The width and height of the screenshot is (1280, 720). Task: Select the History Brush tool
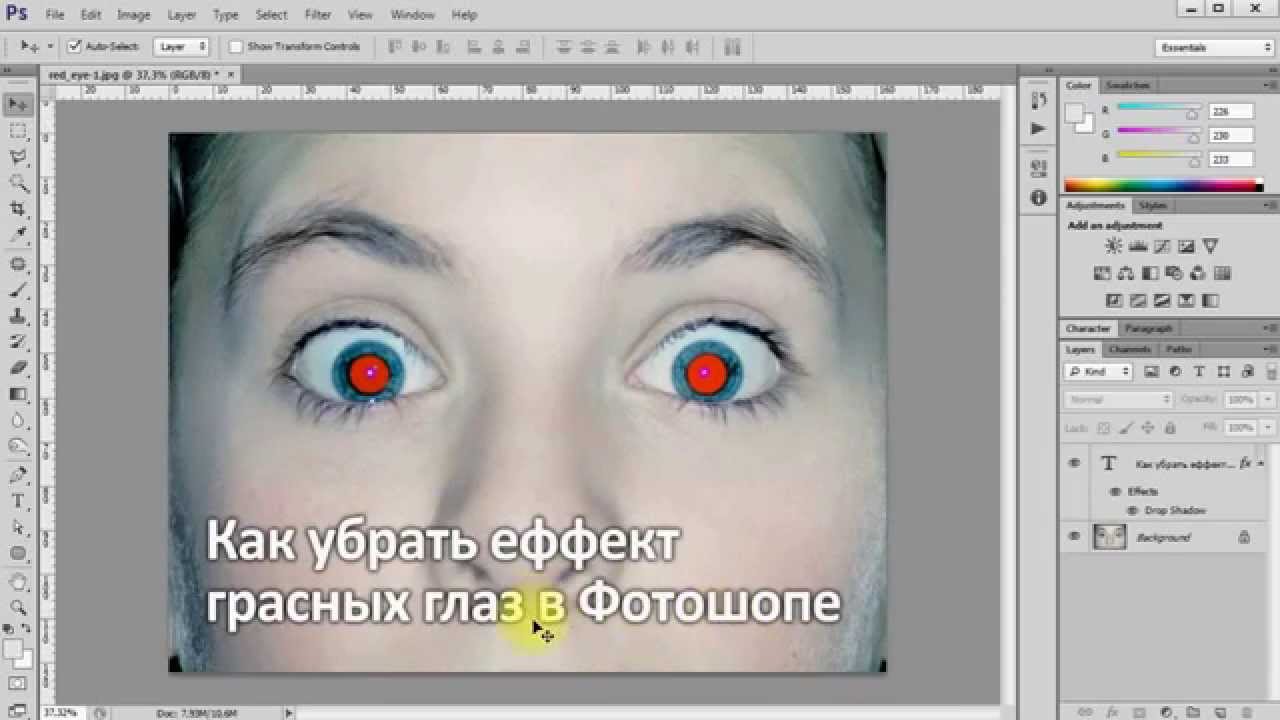18,342
